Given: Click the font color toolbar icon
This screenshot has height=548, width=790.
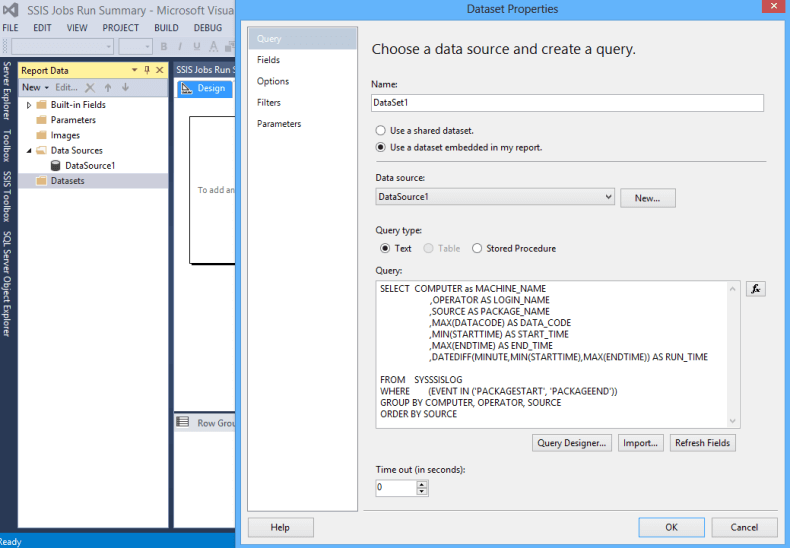Looking at the screenshot, I should click(214, 47).
